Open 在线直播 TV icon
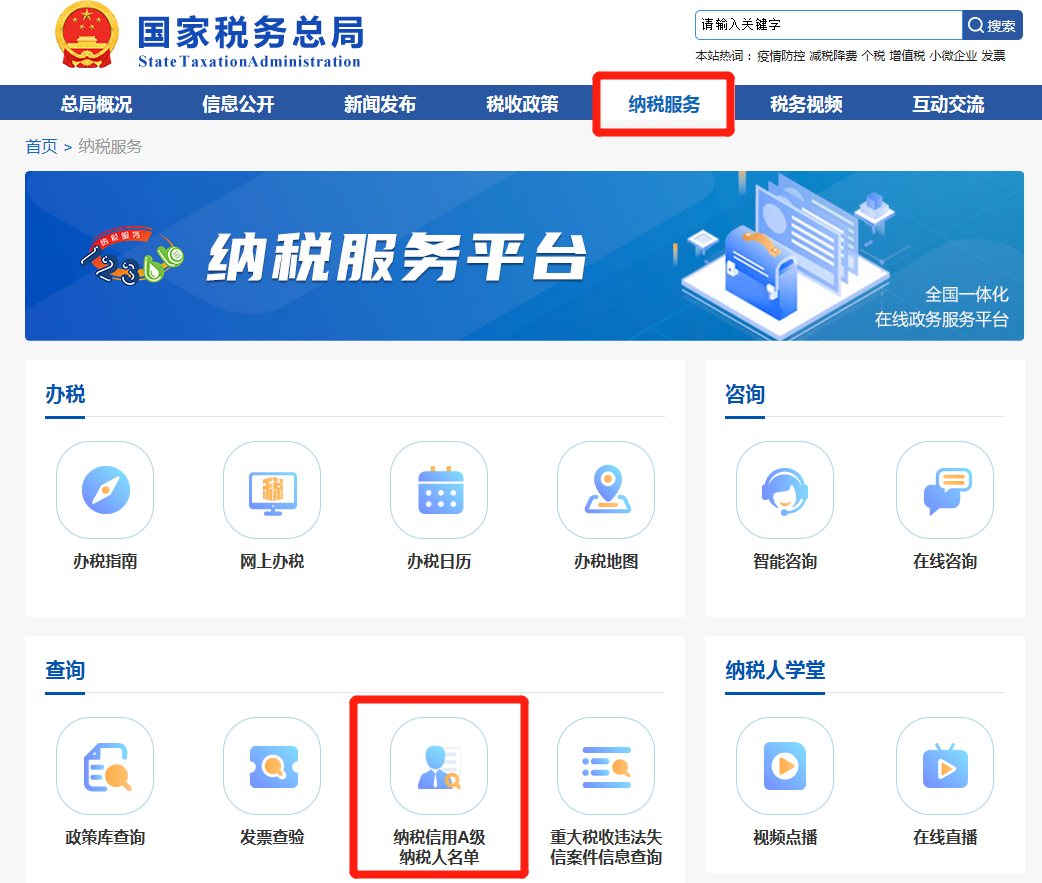The width and height of the screenshot is (1042, 883). click(x=945, y=766)
